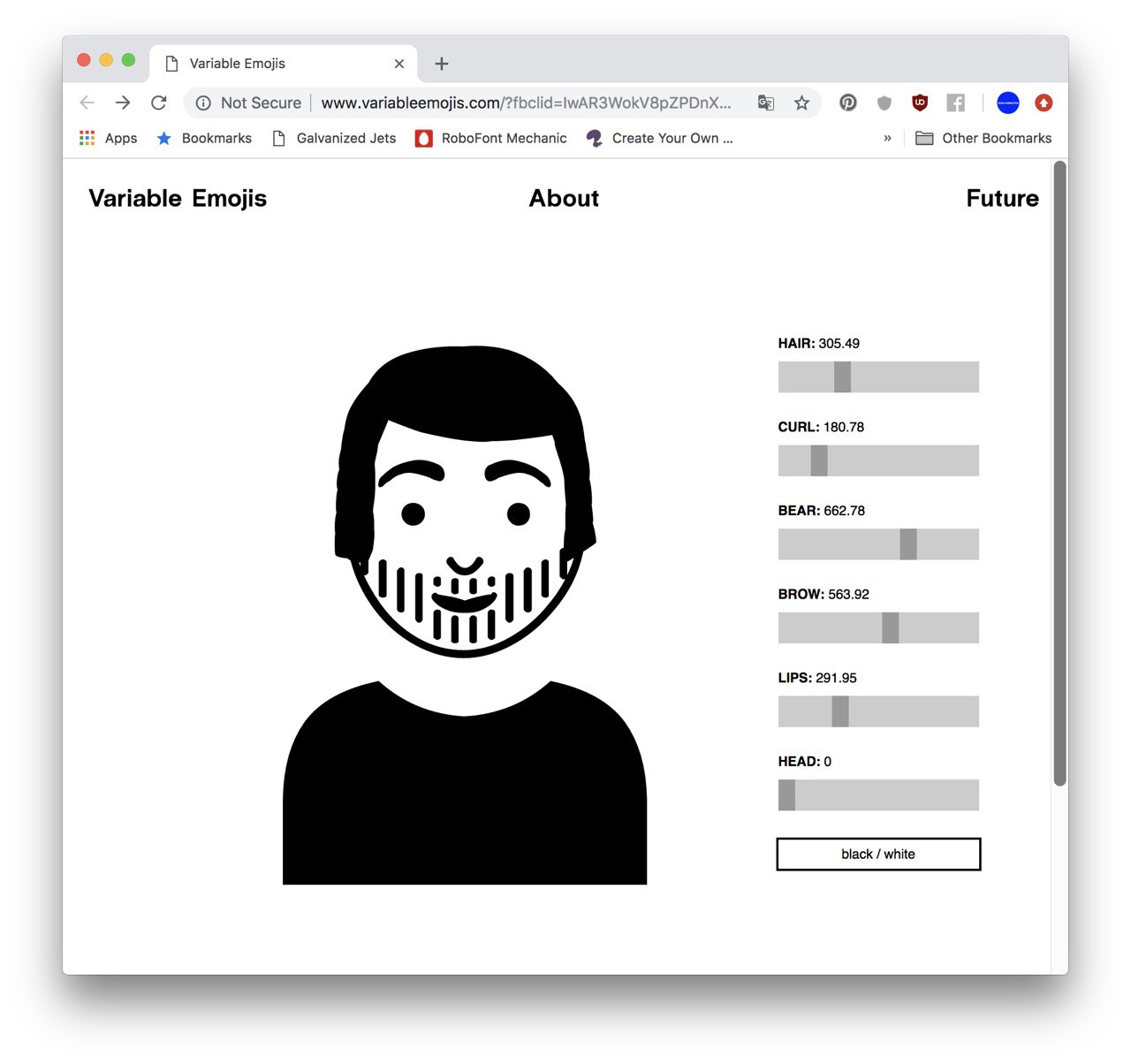This screenshot has height=1064, width=1131.
Task: Reload the page with the refresh icon
Action: click(x=159, y=103)
